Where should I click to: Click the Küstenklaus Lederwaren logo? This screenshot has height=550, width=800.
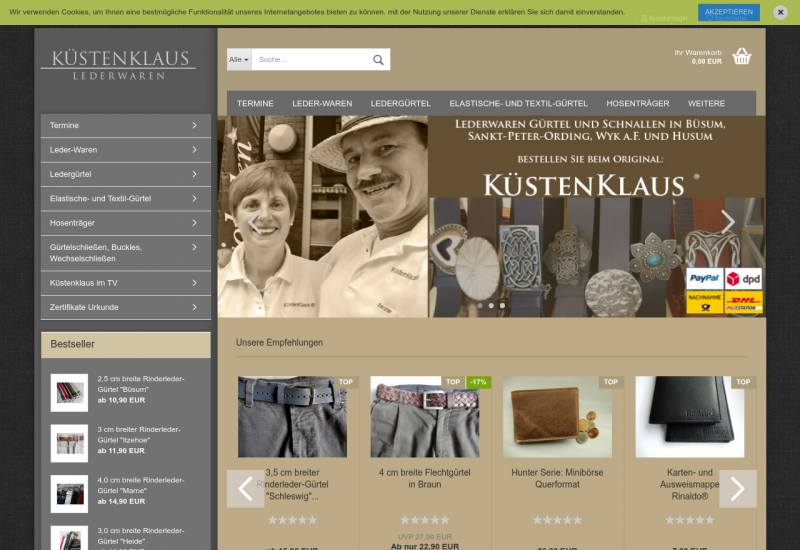(119, 65)
